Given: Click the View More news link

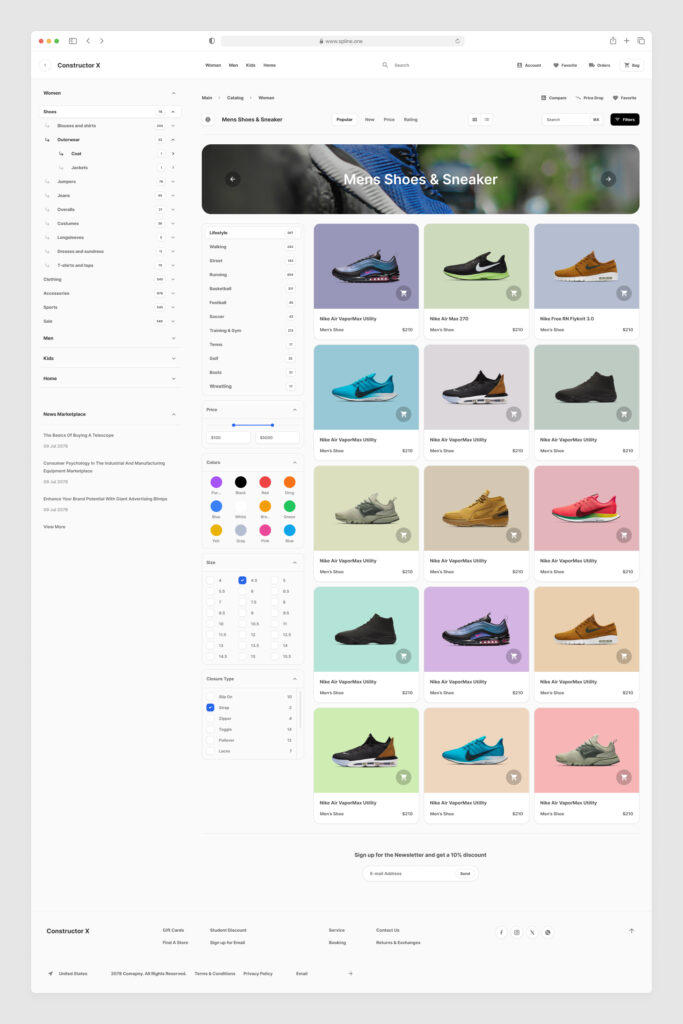Looking at the screenshot, I should coord(54,526).
